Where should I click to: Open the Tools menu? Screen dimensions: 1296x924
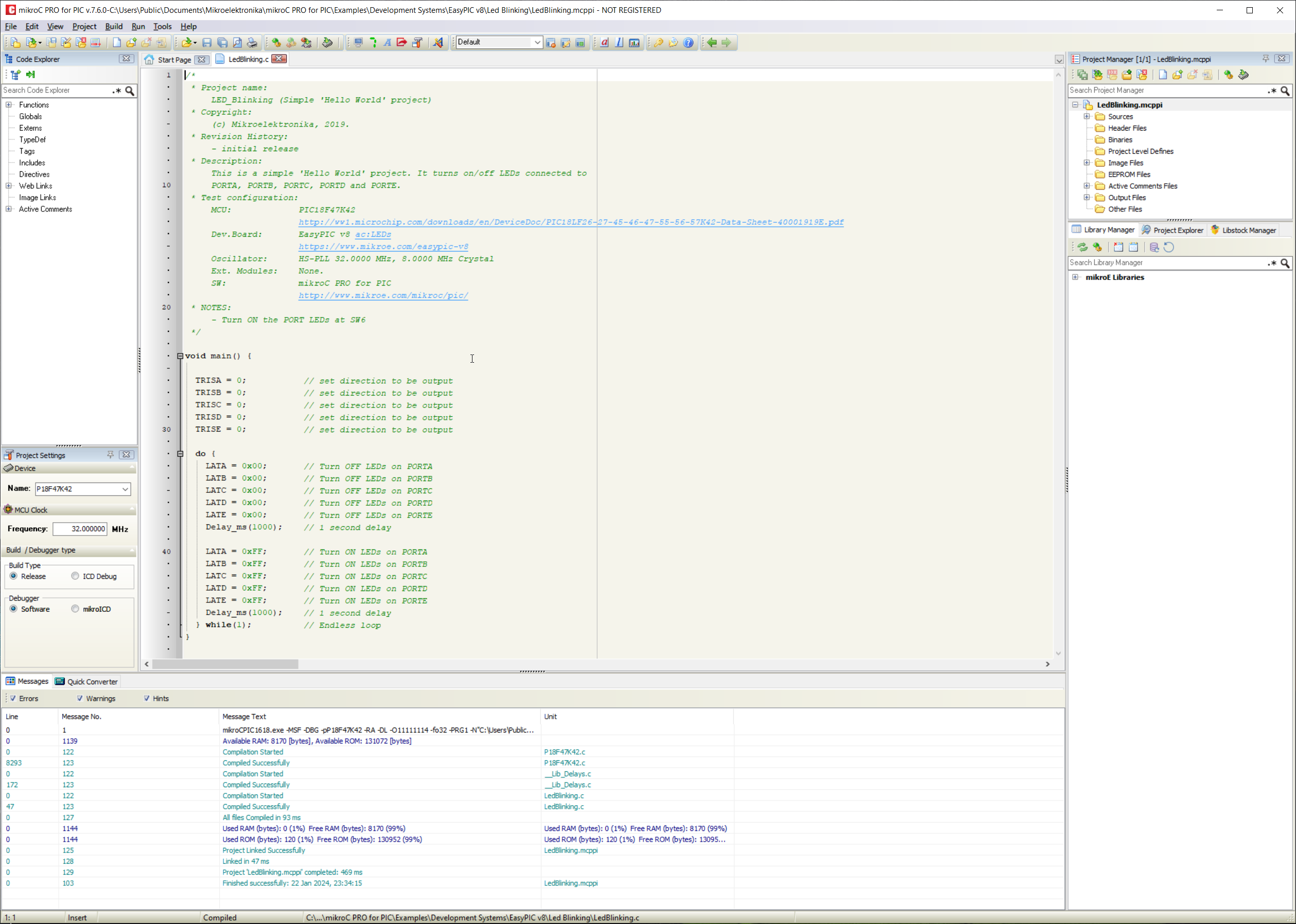[162, 26]
